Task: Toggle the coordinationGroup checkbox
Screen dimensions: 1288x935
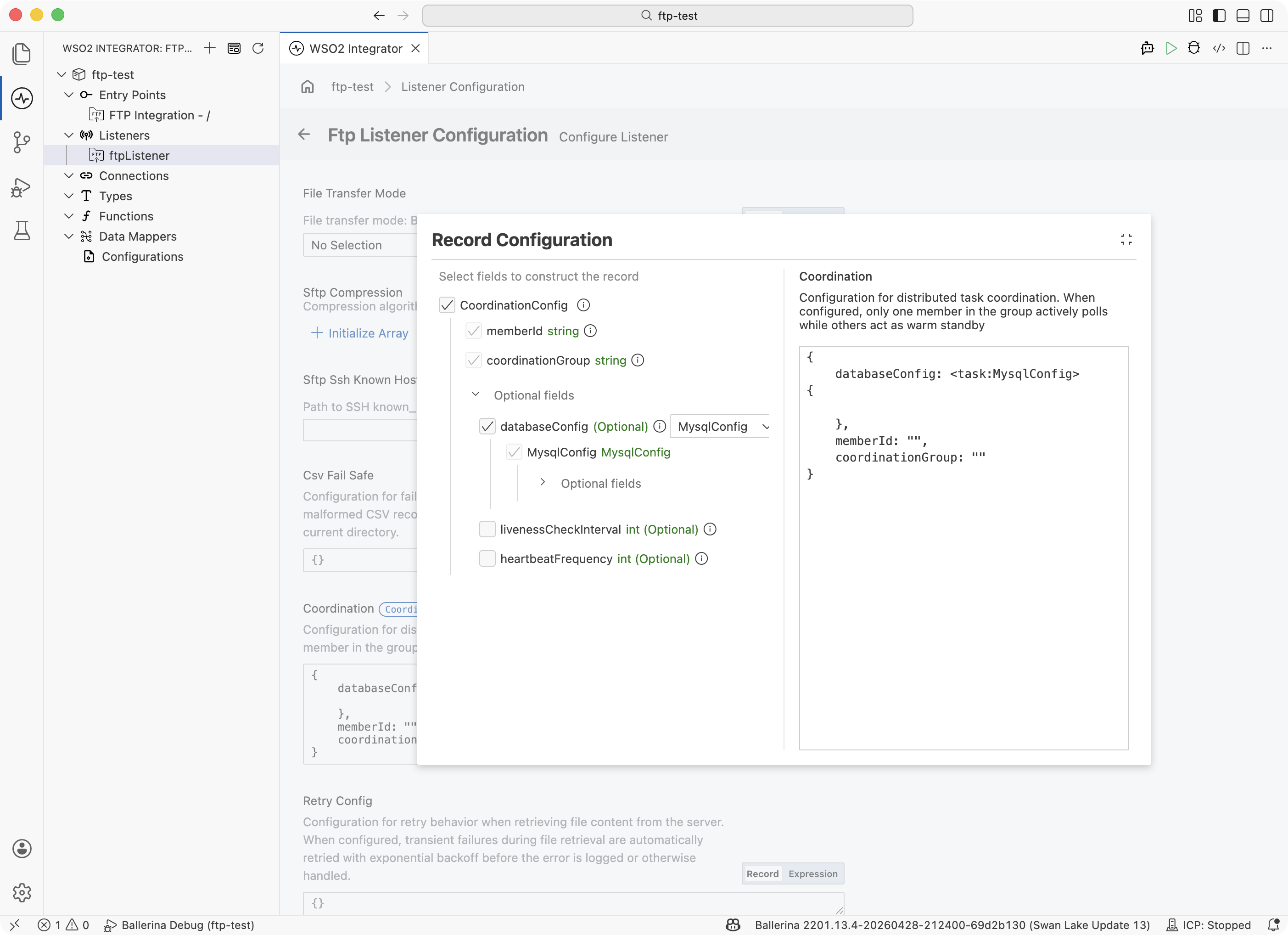Action: [474, 360]
